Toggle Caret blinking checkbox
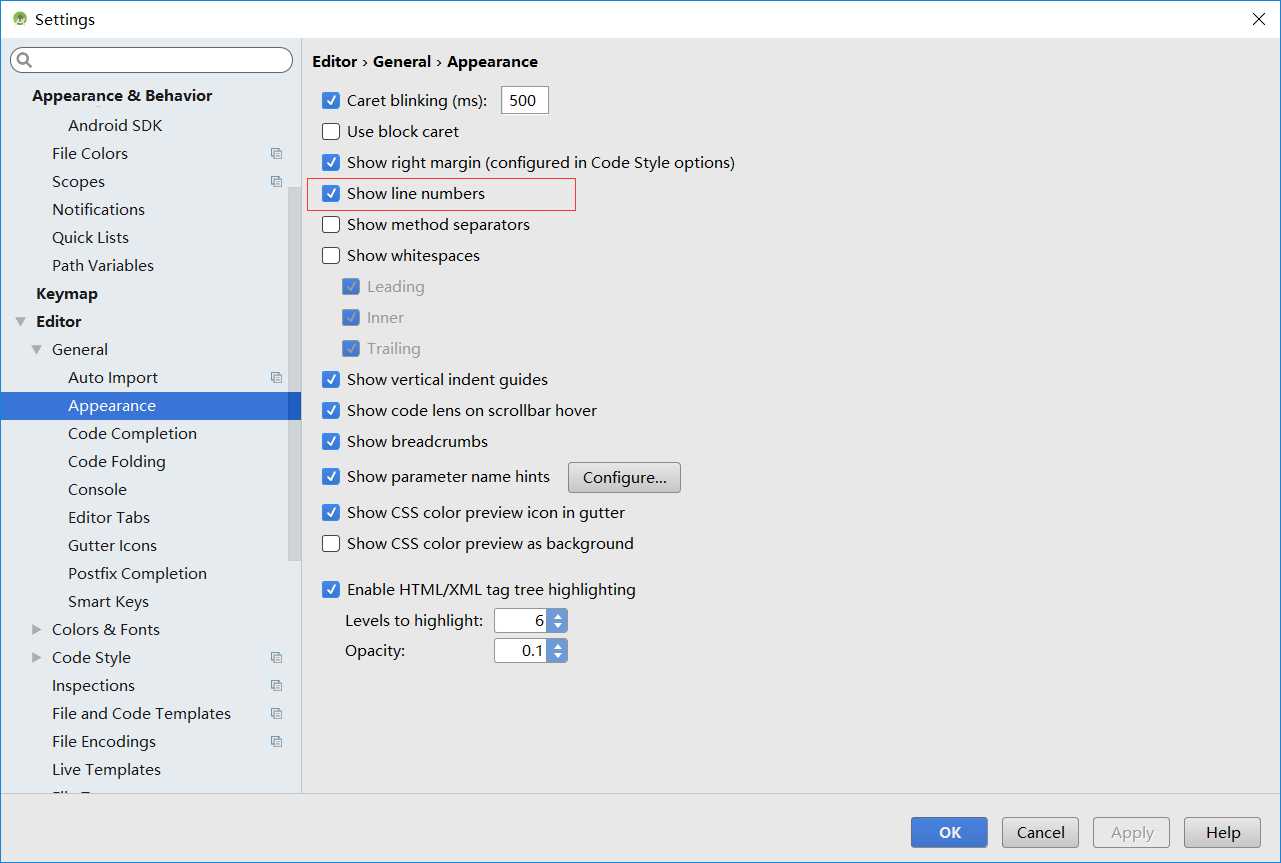 click(331, 100)
